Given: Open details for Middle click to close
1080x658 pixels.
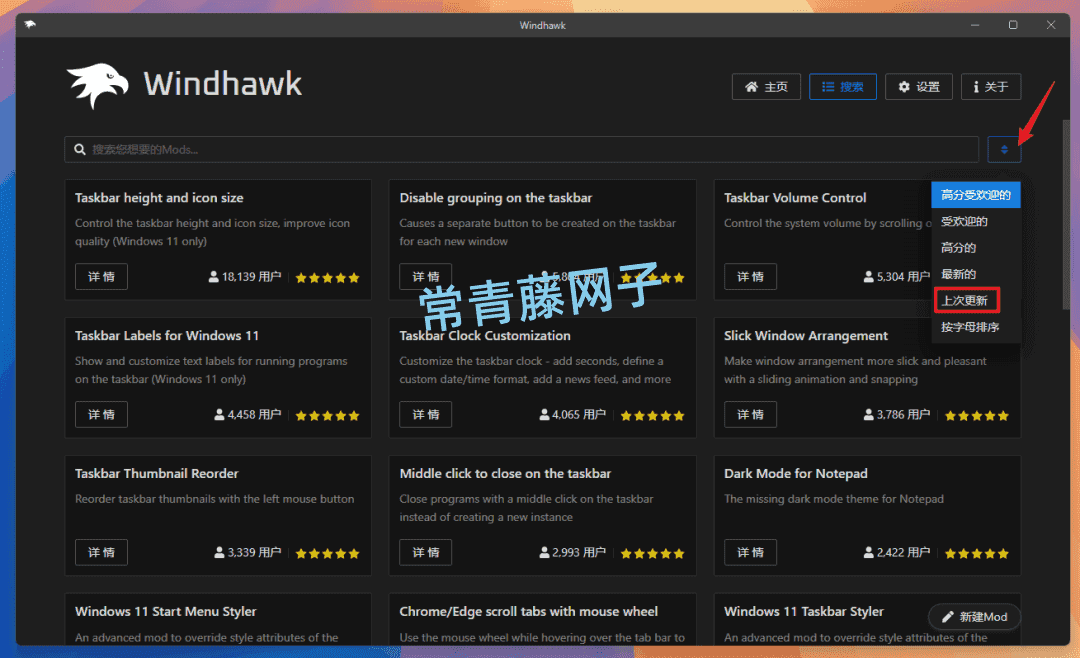Looking at the screenshot, I should 426,552.
